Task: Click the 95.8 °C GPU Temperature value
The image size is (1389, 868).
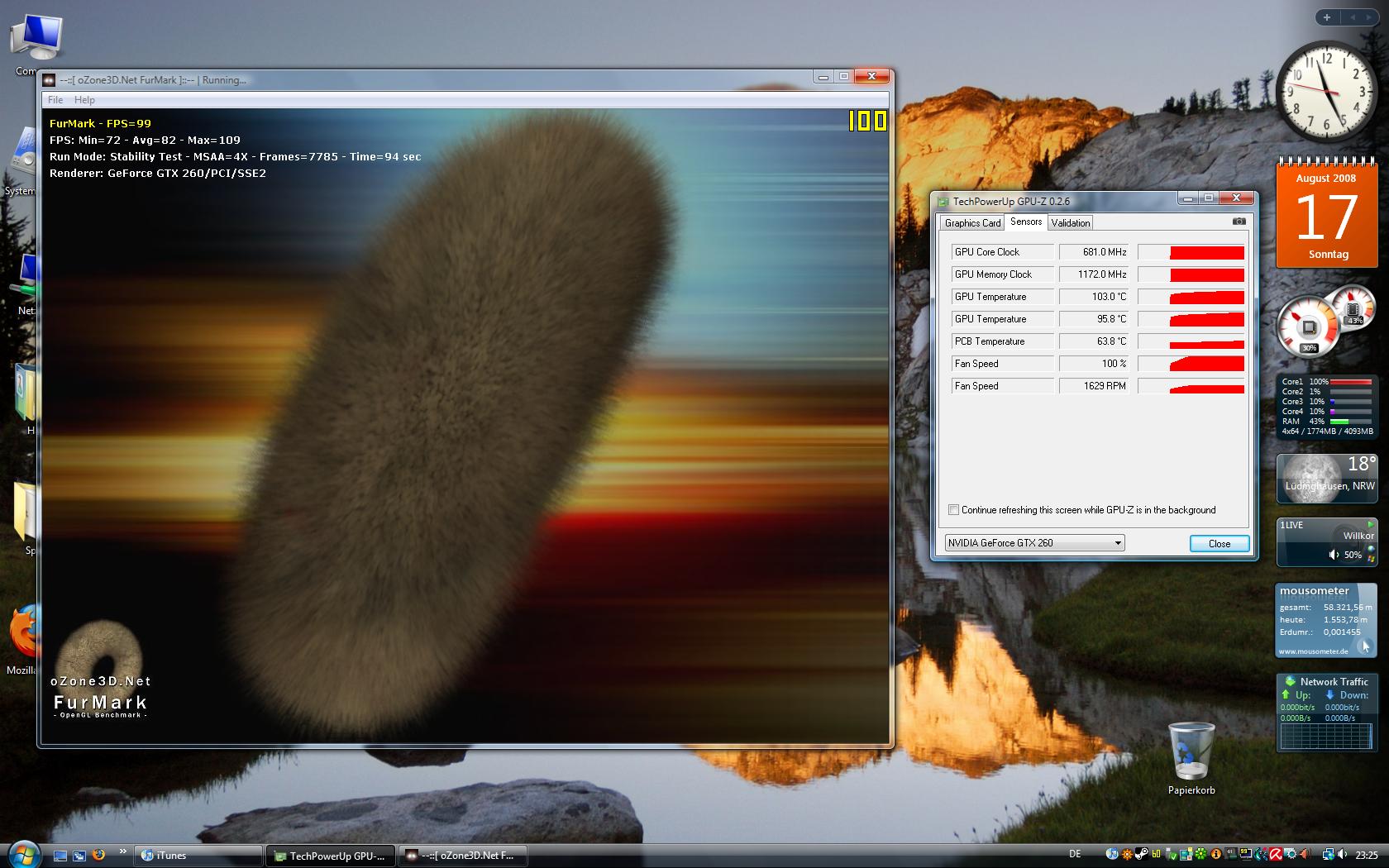Action: pos(1094,319)
